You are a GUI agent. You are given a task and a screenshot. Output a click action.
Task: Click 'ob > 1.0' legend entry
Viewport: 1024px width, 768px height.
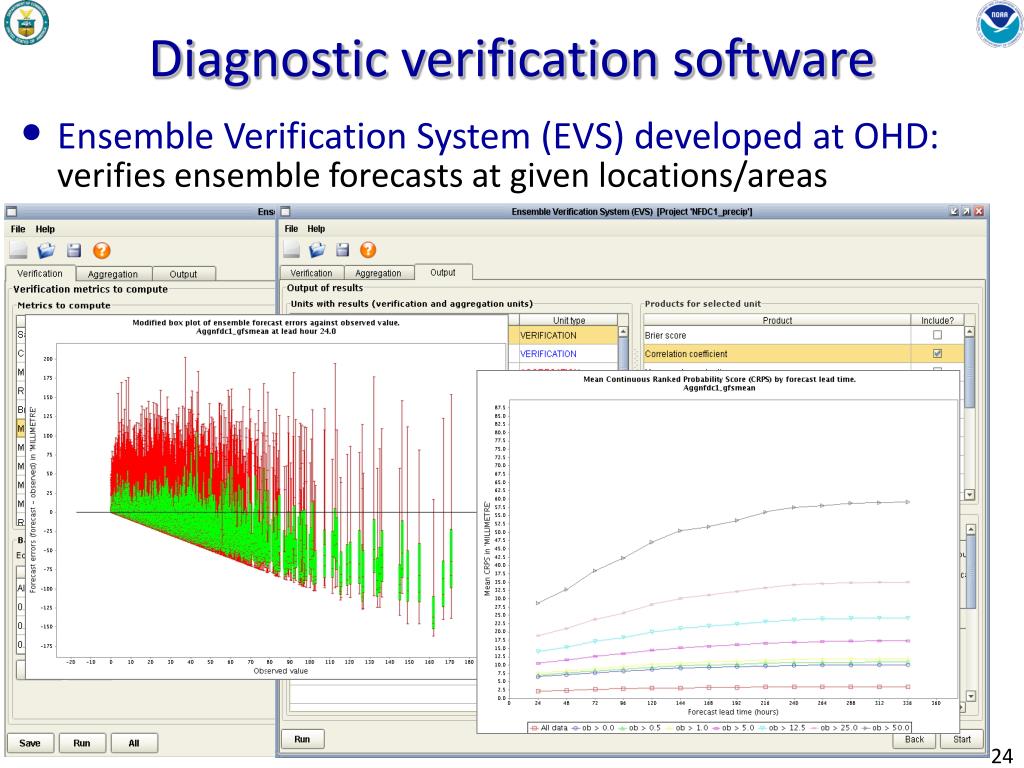pos(687,728)
